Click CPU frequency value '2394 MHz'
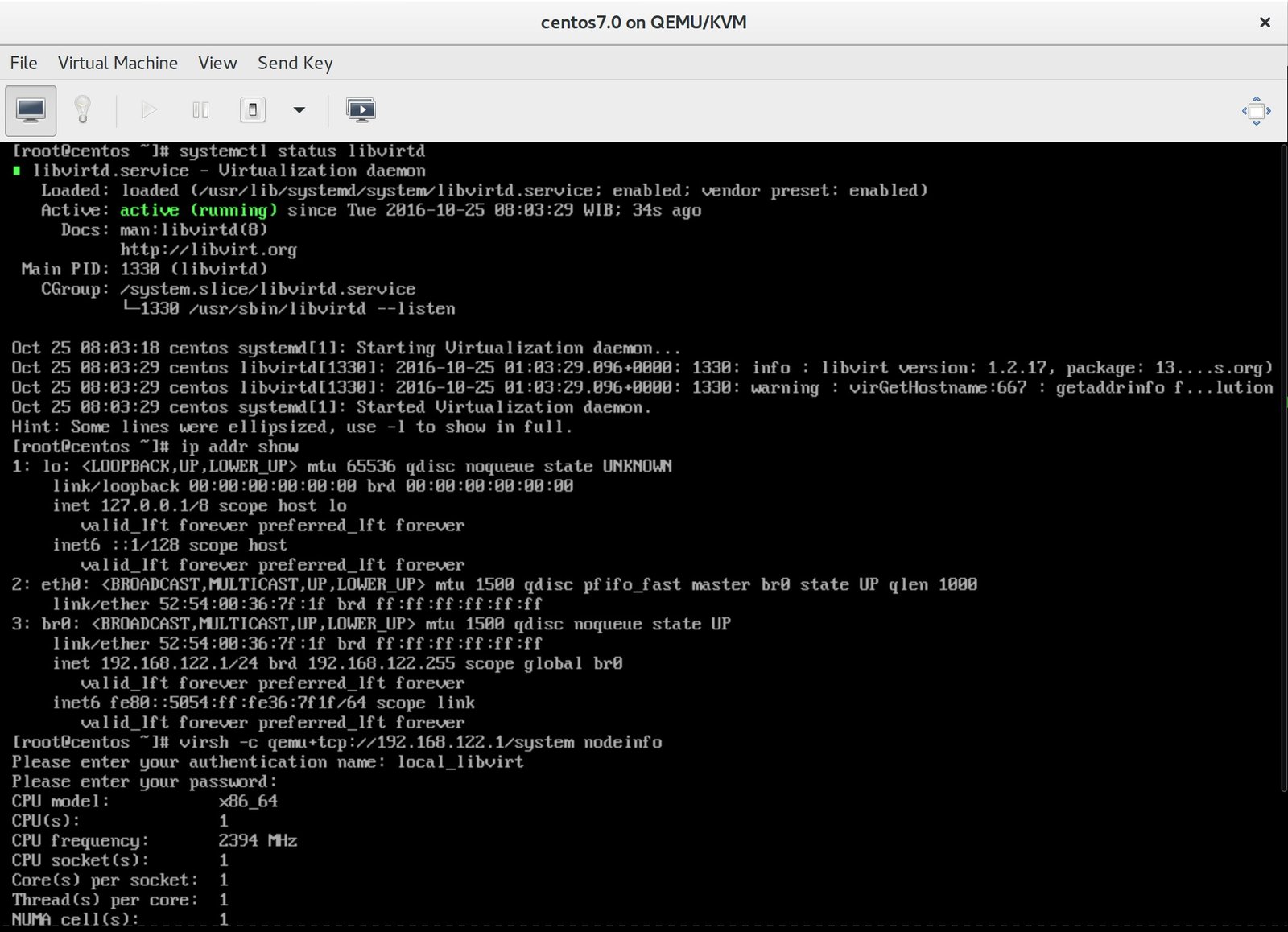This screenshot has width=1288, height=932. [x=258, y=840]
